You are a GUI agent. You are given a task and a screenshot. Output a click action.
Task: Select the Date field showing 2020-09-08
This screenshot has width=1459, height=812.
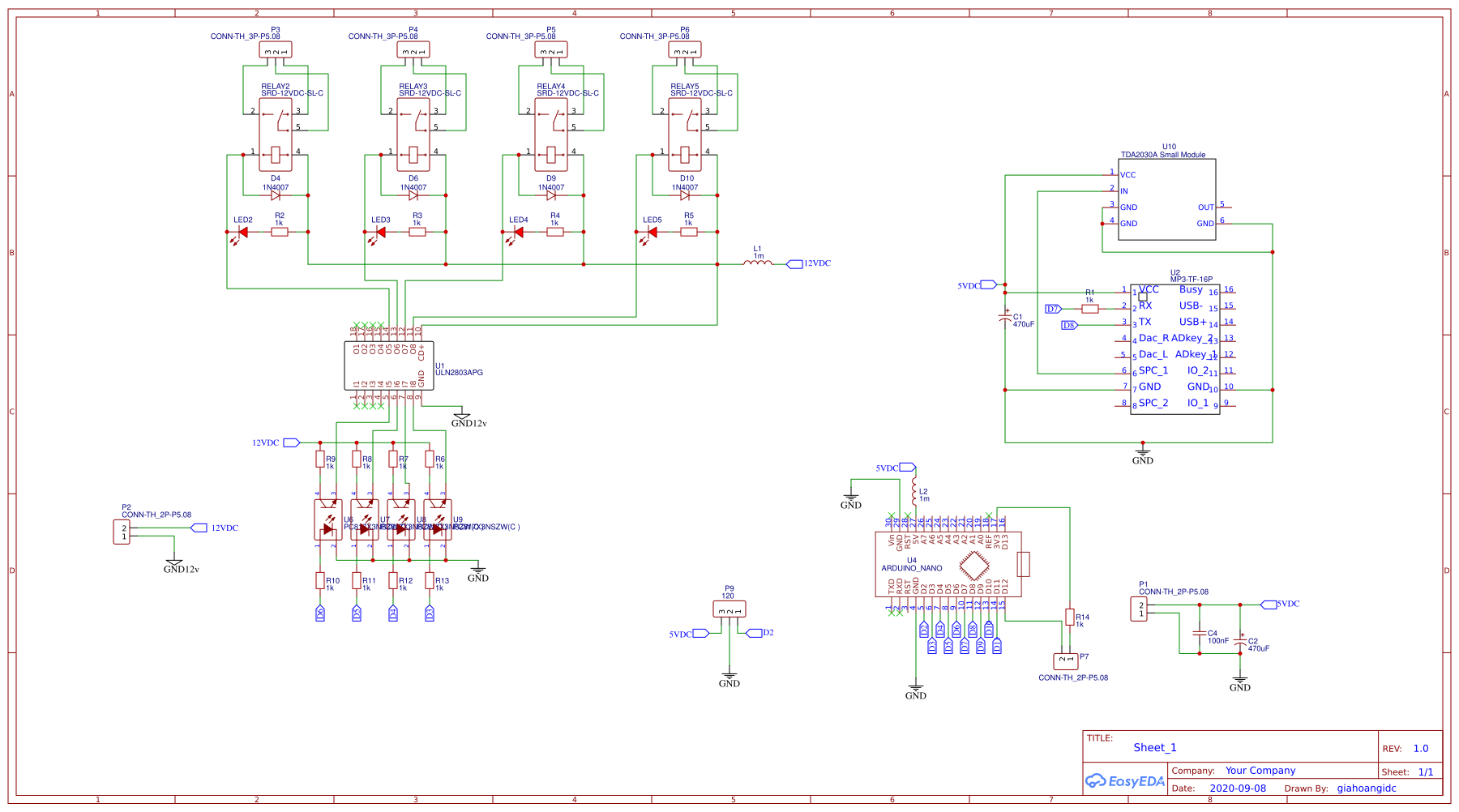pyautogui.click(x=1236, y=788)
